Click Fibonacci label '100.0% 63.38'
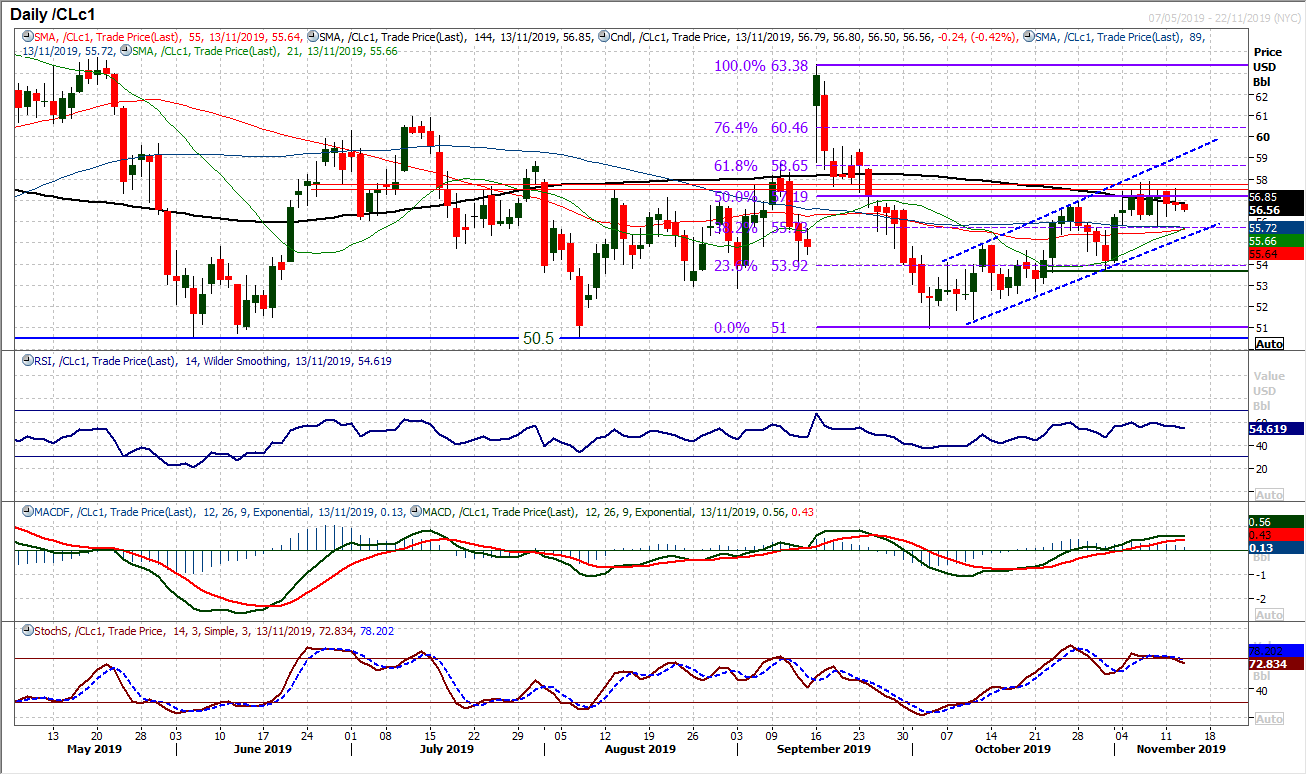This screenshot has height=775, width=1307. pos(759,67)
